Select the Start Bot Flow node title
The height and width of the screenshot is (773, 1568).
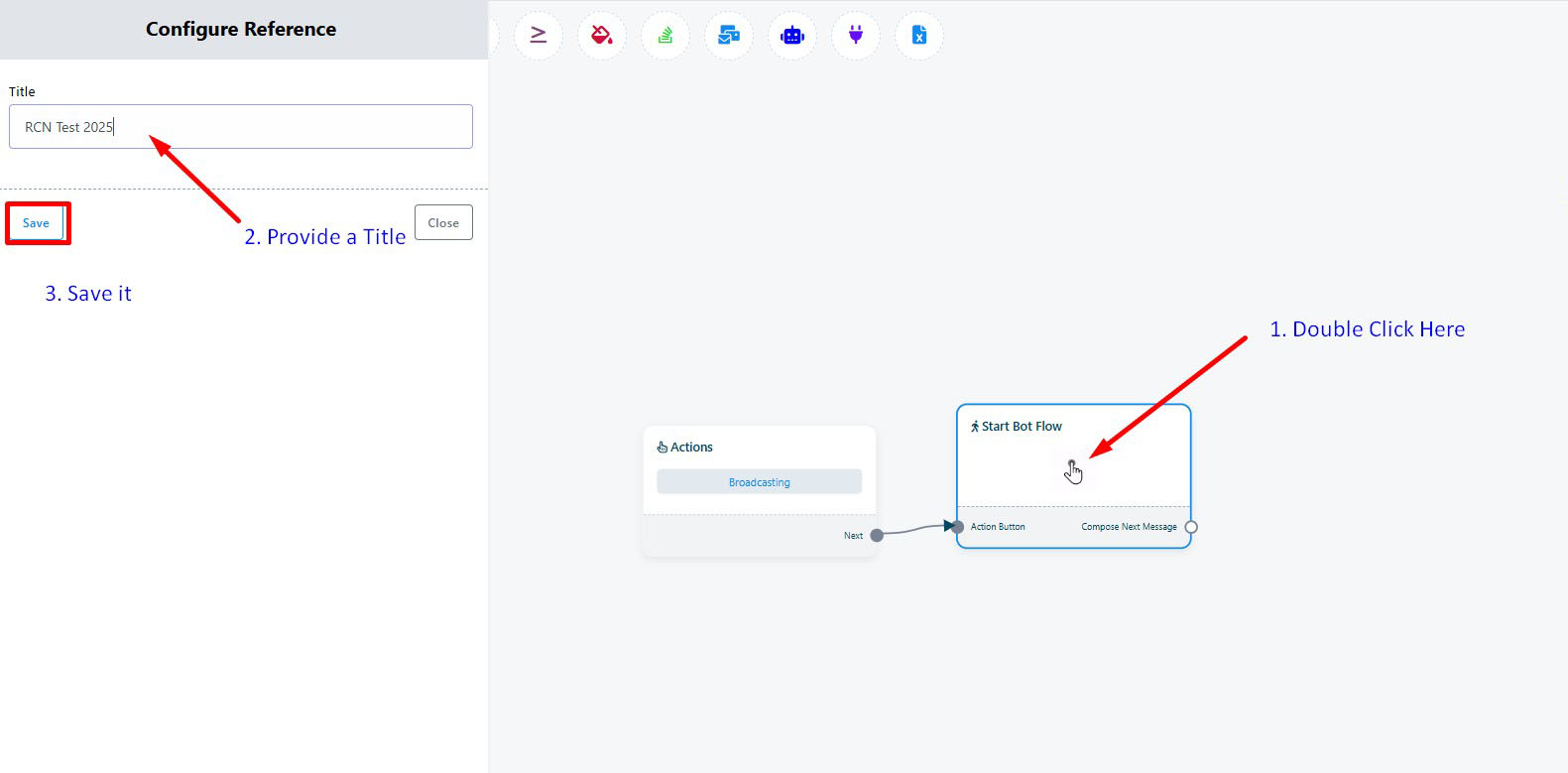tap(1022, 427)
